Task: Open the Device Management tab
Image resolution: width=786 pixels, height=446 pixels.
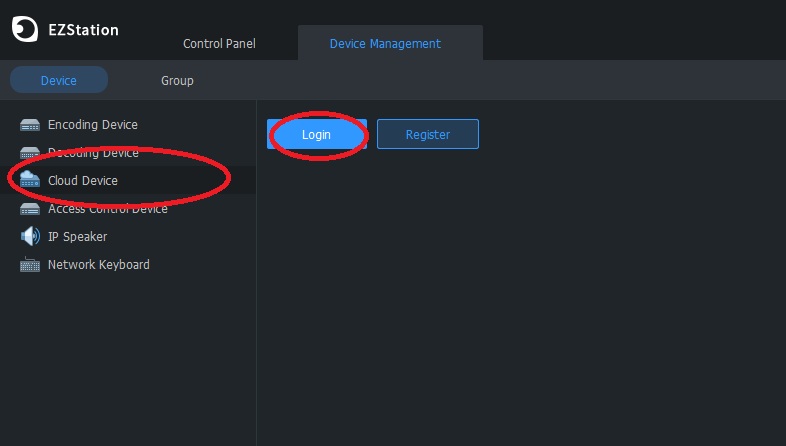Action: point(385,44)
